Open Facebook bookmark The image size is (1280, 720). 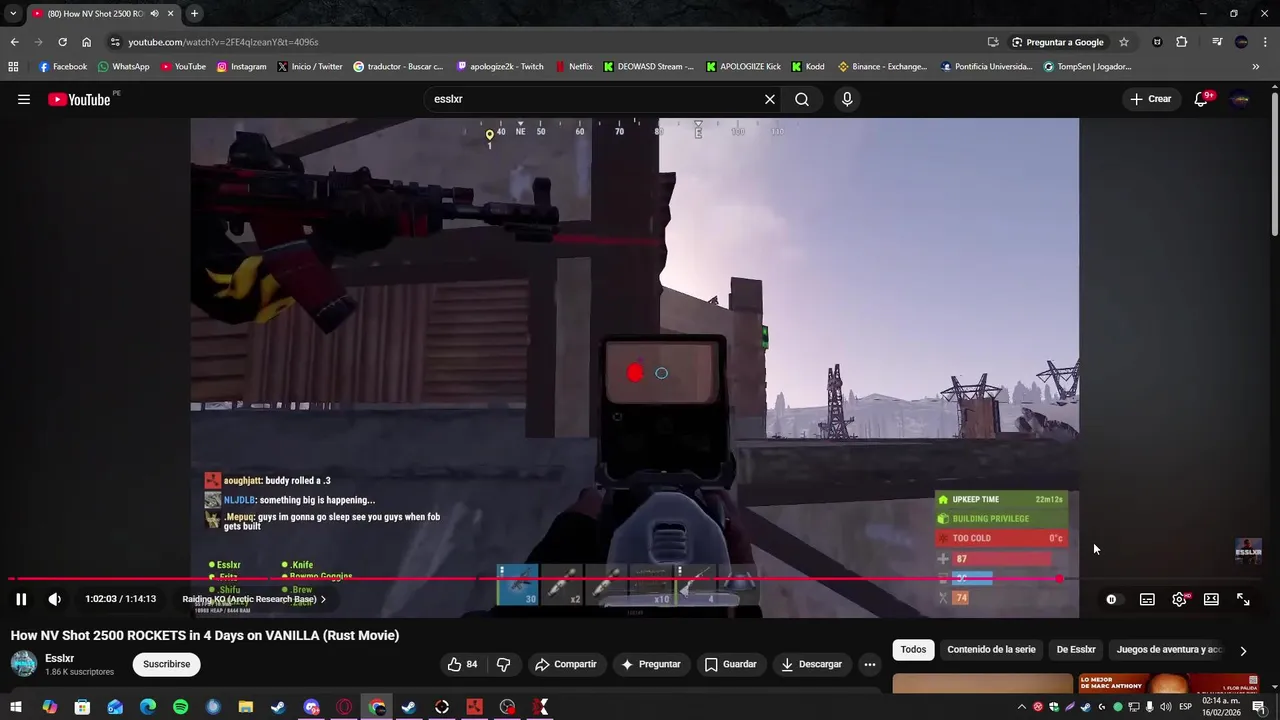pos(63,67)
